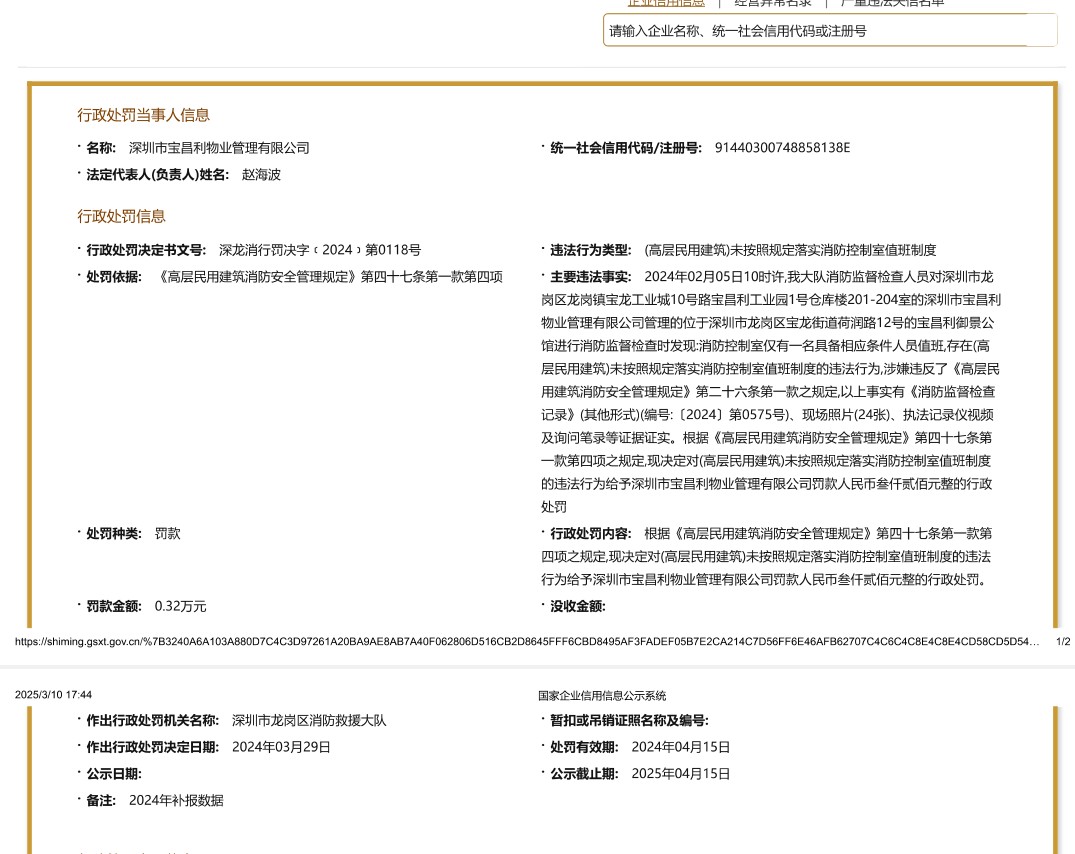Click the 没收金额 label

point(577,607)
